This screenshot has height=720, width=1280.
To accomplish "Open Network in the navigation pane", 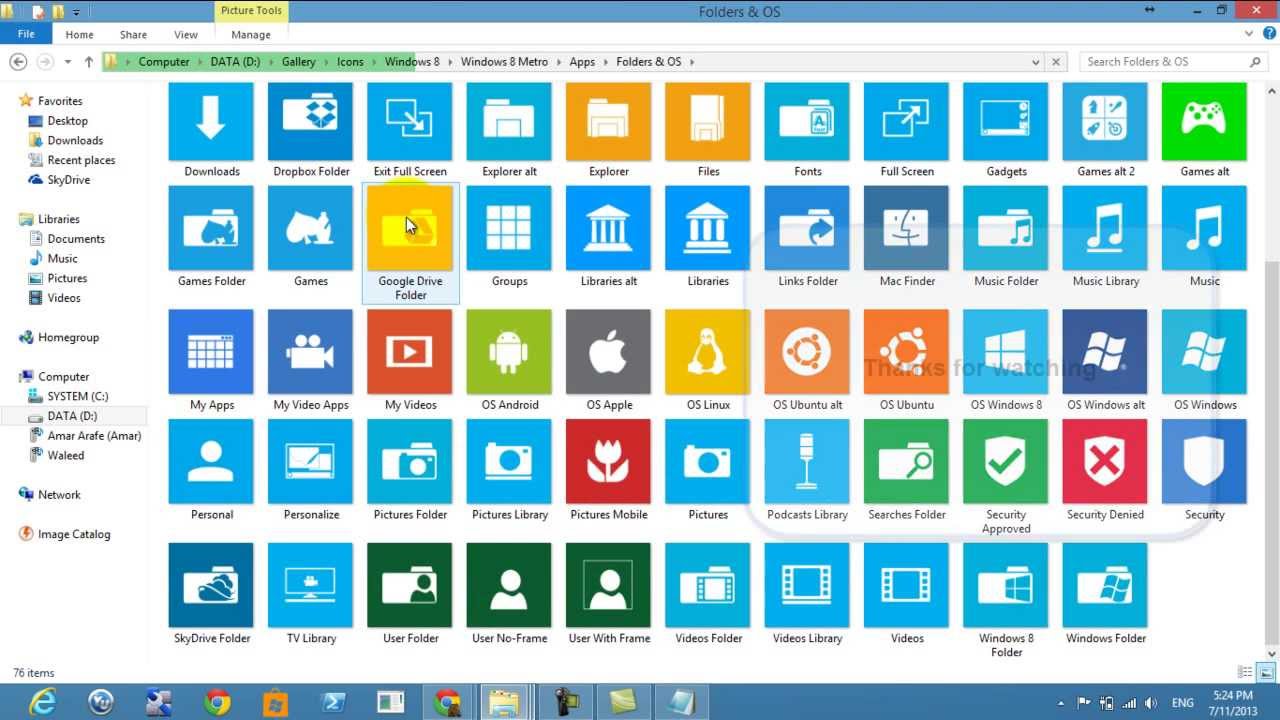I will click(60, 494).
